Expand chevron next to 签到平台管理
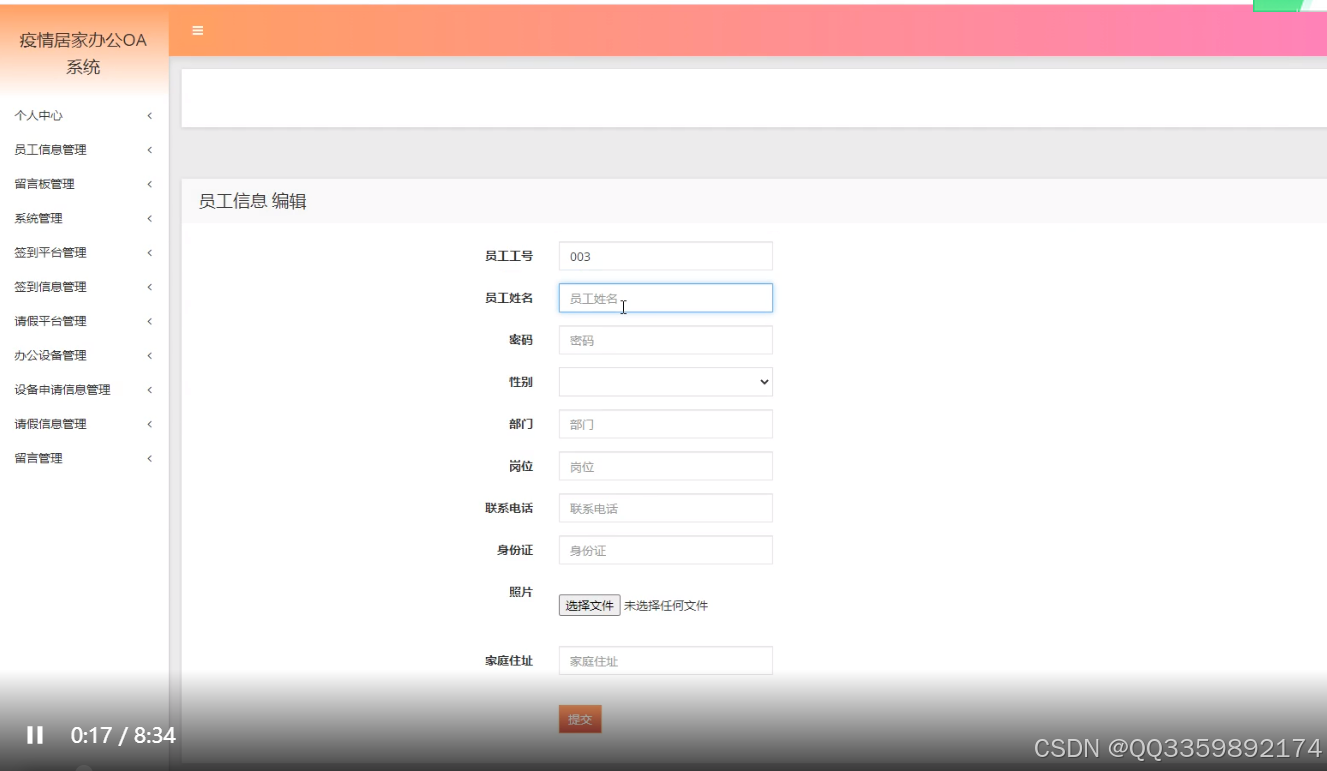Screen dimensions: 1327x771 (x=150, y=253)
